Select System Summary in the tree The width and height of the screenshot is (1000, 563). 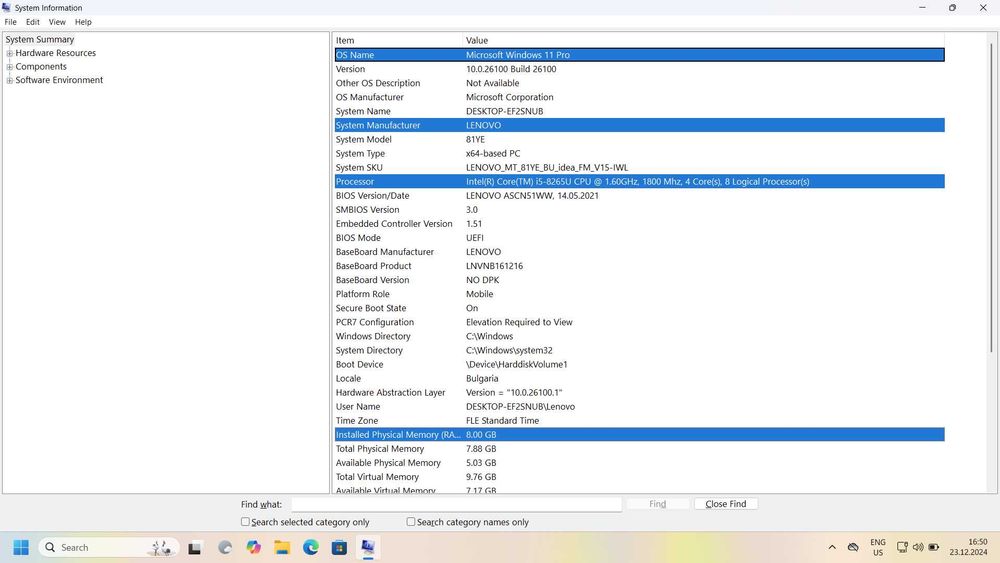pos(40,40)
